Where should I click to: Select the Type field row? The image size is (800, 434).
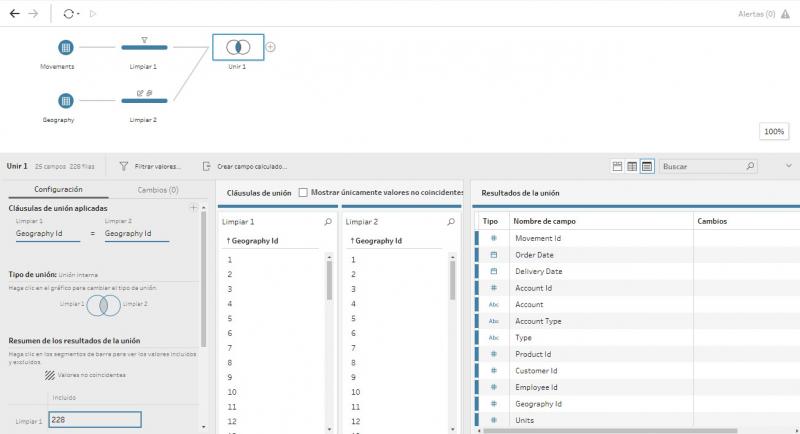637,338
